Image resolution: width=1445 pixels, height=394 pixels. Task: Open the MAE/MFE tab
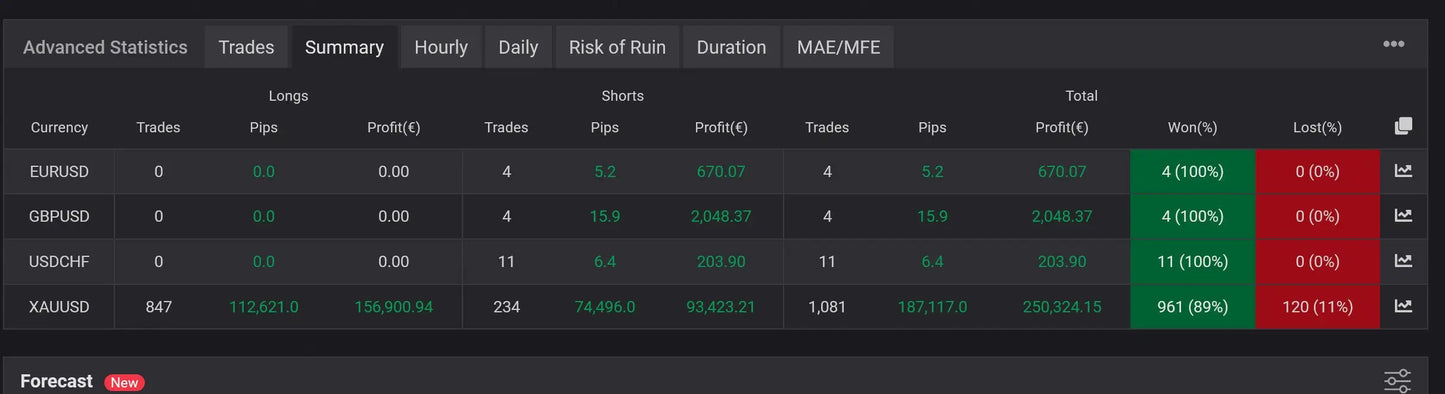838,47
